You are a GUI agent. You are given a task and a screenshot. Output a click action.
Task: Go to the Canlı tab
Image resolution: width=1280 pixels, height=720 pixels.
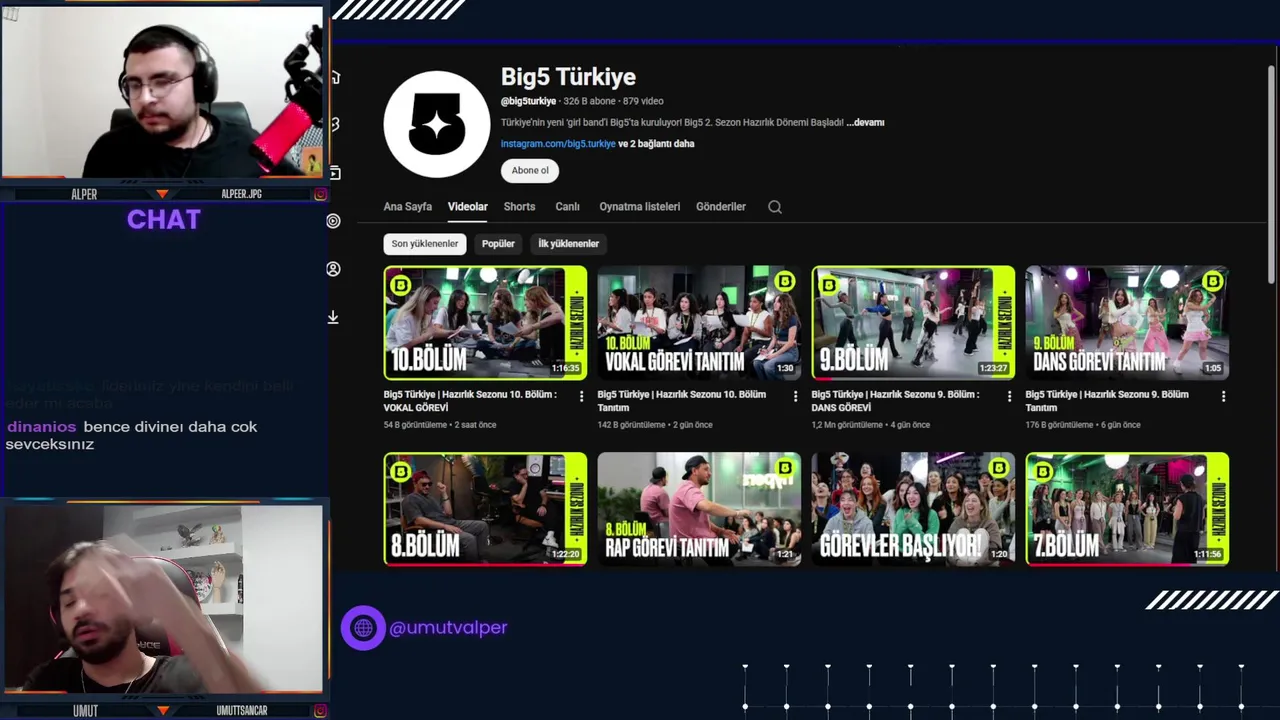567,207
